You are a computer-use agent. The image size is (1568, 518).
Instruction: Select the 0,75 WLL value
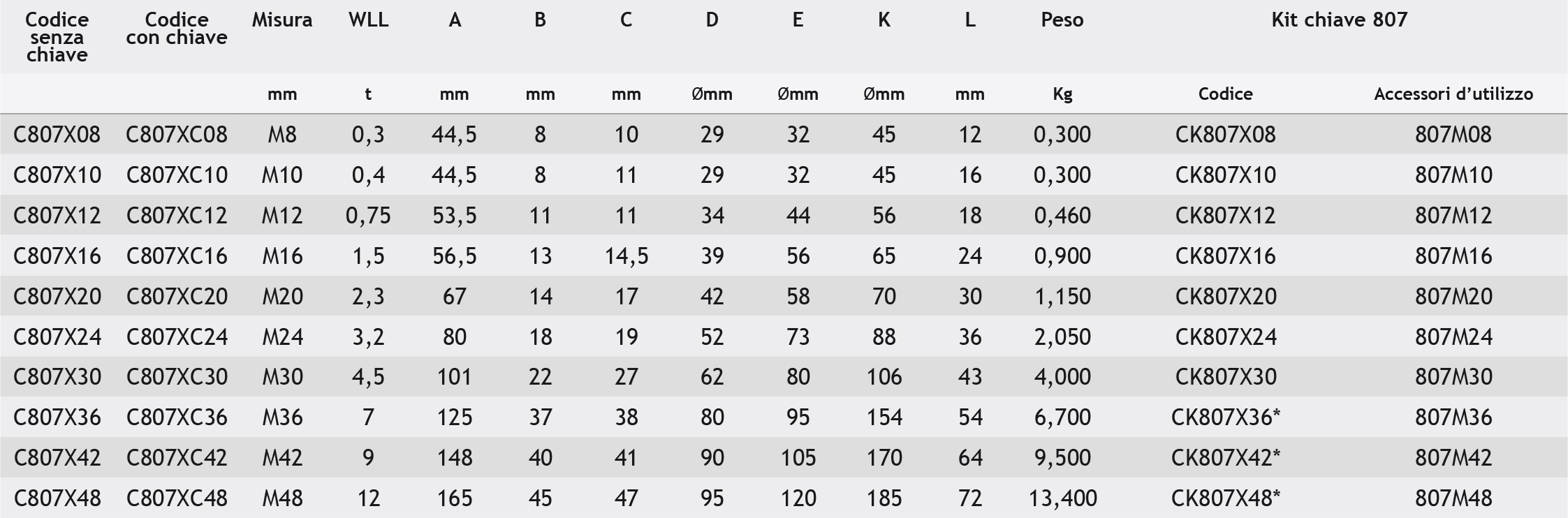click(368, 215)
